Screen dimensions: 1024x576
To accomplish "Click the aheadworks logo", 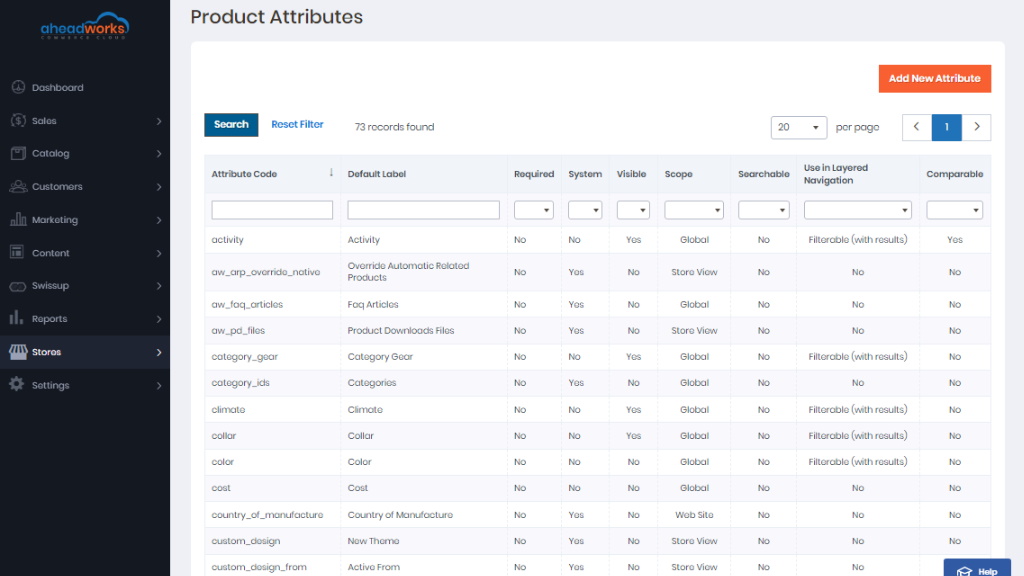I will (x=85, y=26).
